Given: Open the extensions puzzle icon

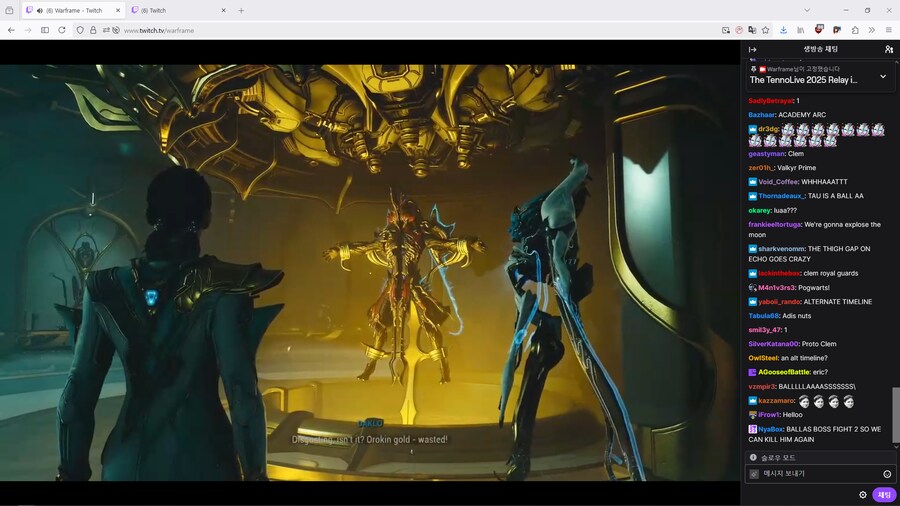Looking at the screenshot, I should coord(855,30).
